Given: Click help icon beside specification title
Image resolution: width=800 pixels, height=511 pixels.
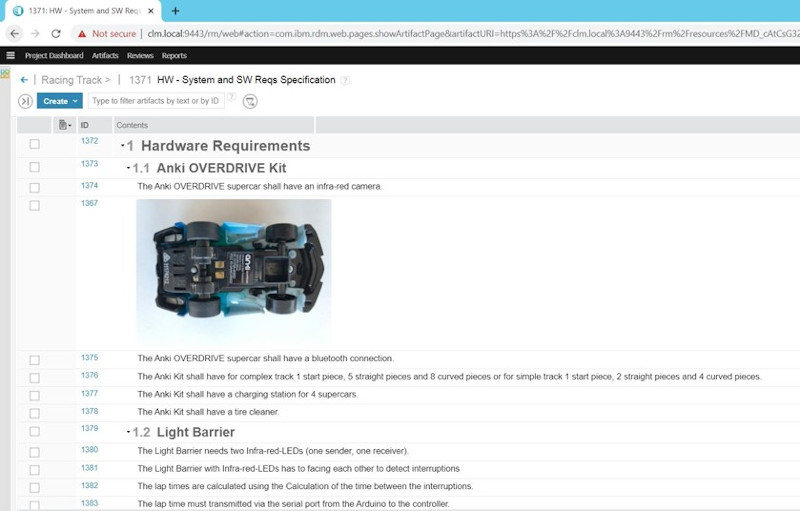Looking at the screenshot, I should pyautogui.click(x=345, y=80).
